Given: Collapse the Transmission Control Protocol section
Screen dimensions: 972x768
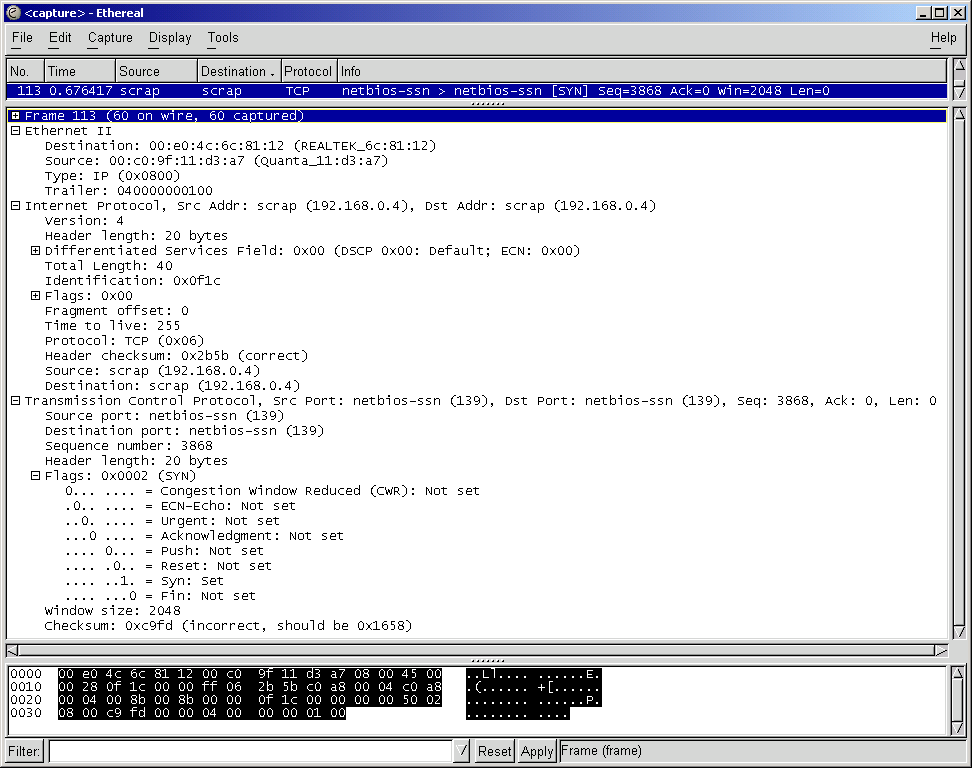Looking at the screenshot, I should tap(16, 401).
